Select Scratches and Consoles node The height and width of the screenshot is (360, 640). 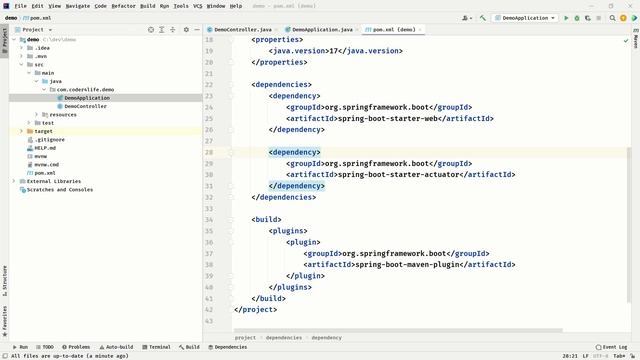(x=60, y=190)
